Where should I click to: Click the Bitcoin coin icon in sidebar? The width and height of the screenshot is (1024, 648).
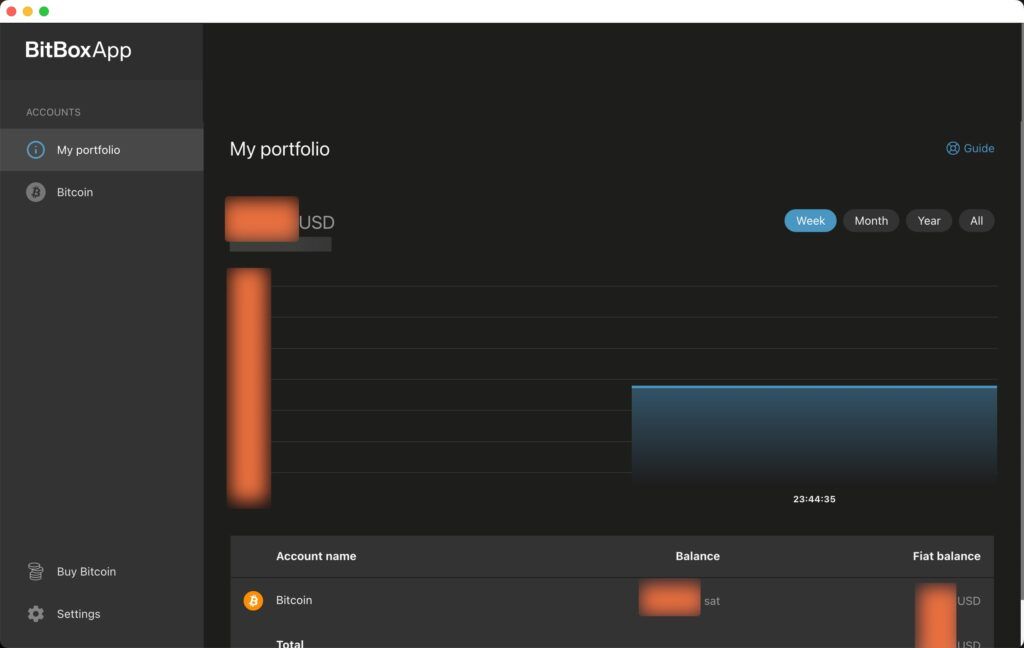[x=35, y=192]
